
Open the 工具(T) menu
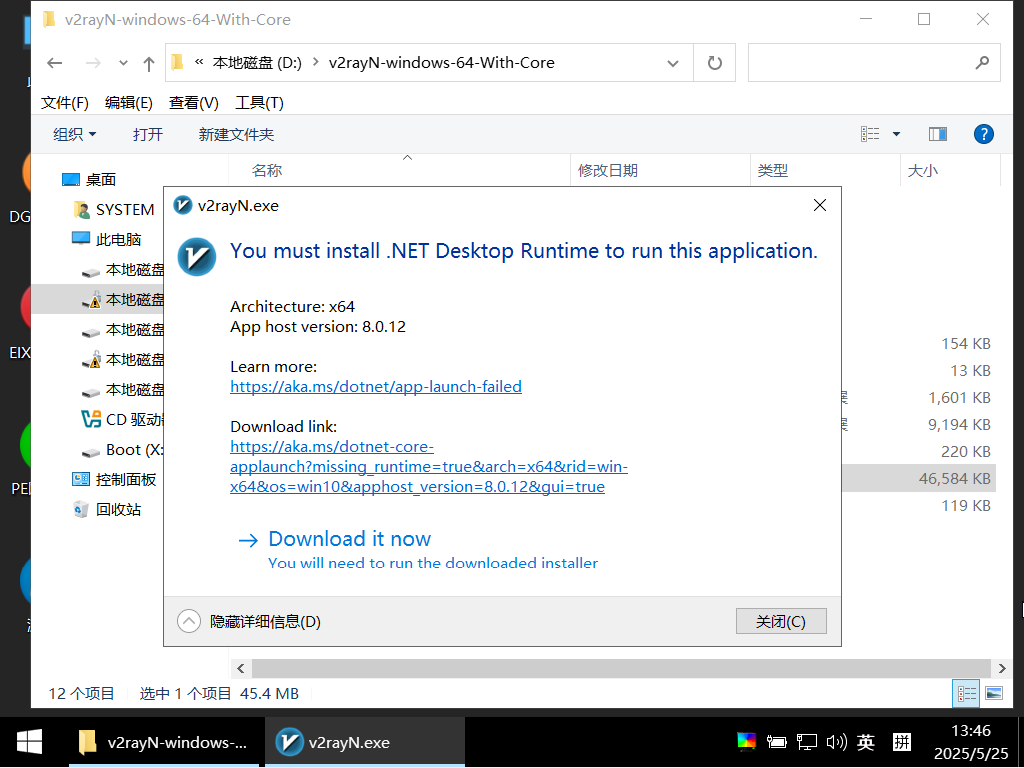coord(259,103)
